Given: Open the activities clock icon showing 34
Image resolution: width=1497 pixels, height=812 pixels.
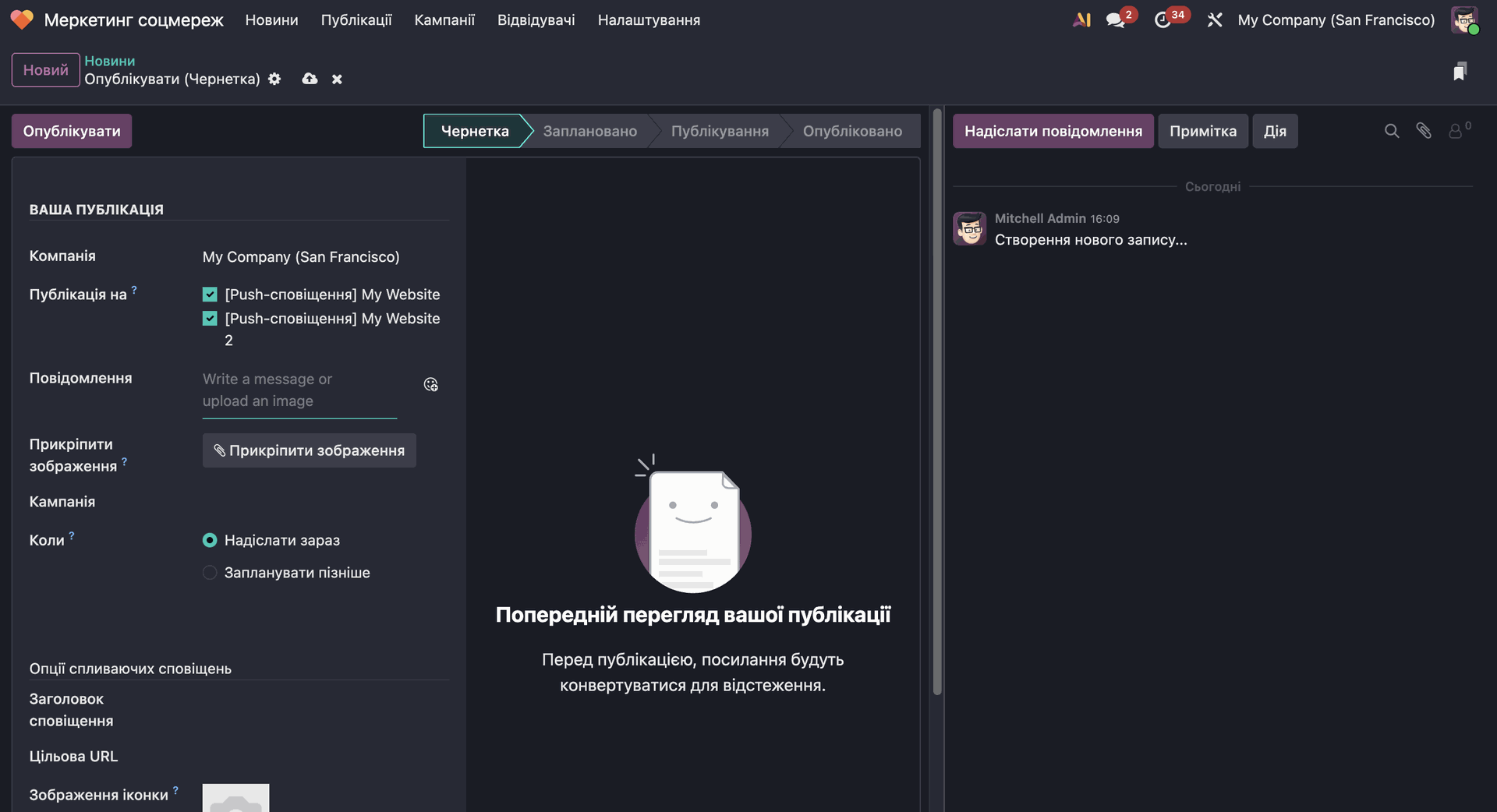Looking at the screenshot, I should point(1163,20).
